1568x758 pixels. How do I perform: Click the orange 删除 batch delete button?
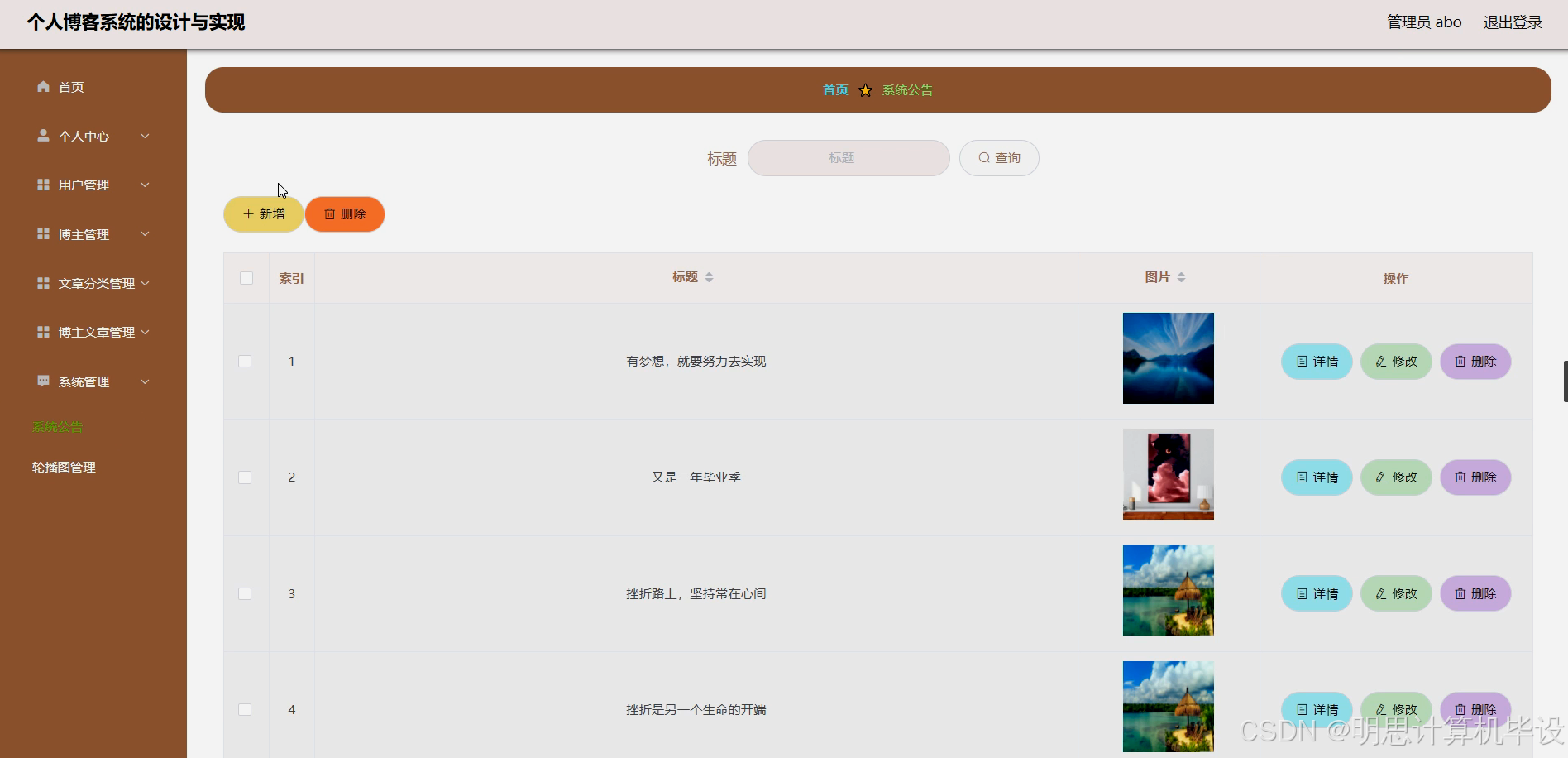coord(345,214)
